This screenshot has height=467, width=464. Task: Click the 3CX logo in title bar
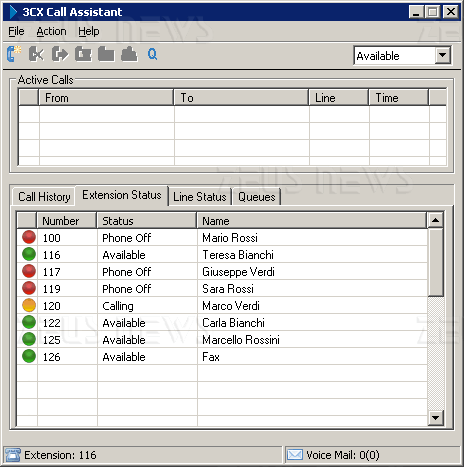pos(13,12)
